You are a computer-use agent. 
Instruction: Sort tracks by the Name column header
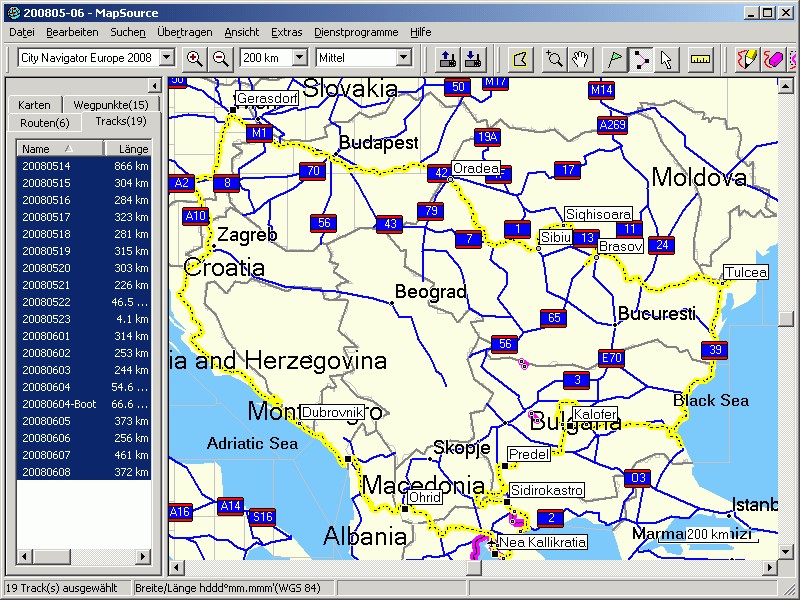tap(60, 149)
